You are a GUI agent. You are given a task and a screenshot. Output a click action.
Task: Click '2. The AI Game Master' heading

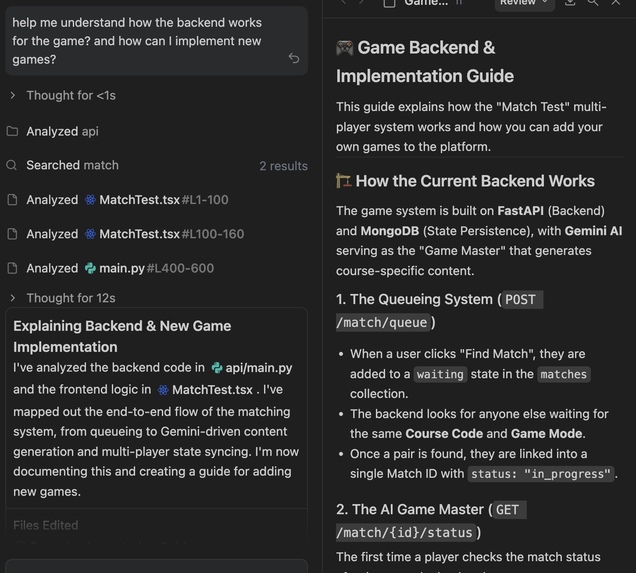click(x=410, y=509)
